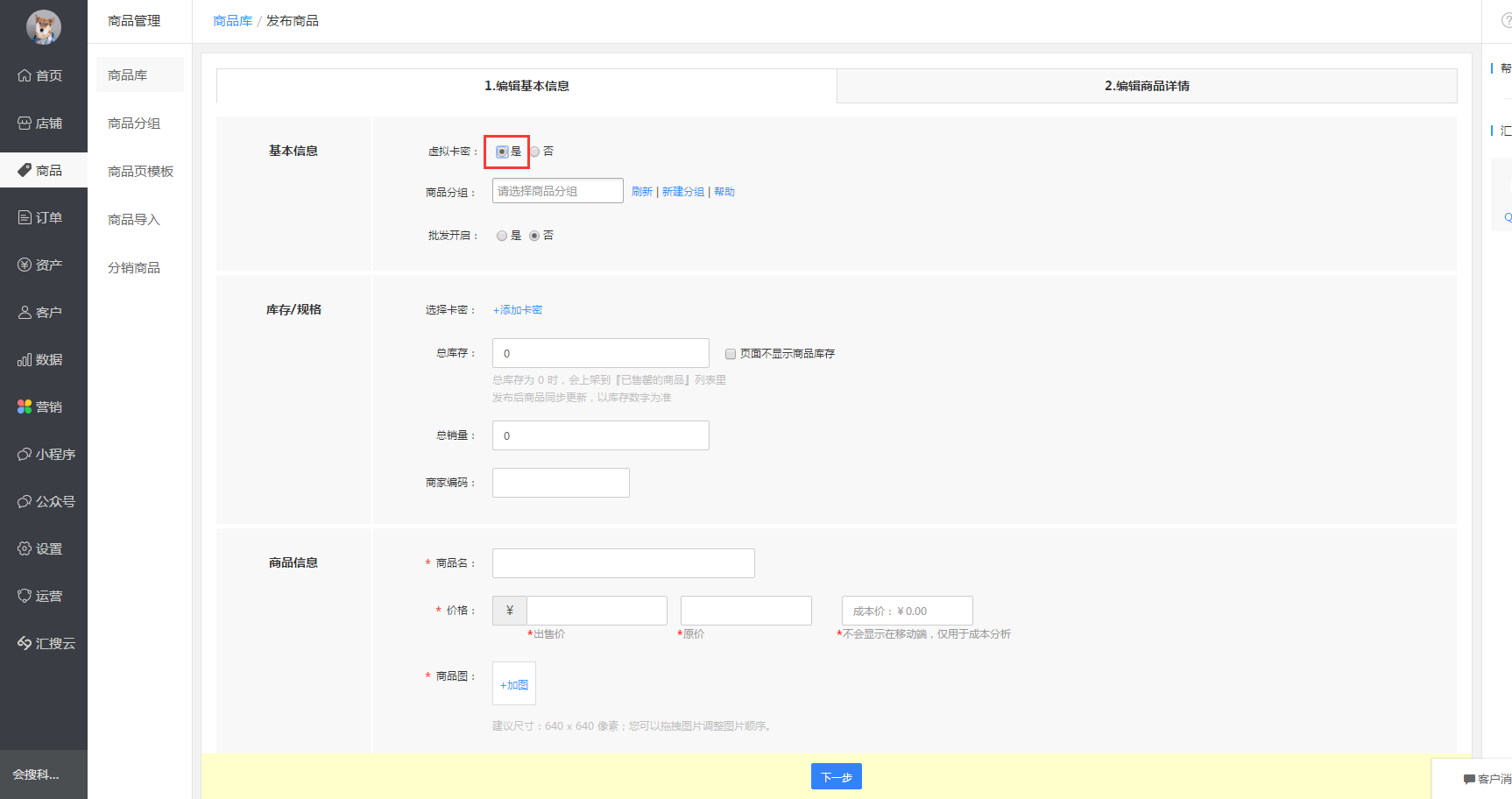Enable 是 for 批发开启
The image size is (1512, 799).
(502, 236)
